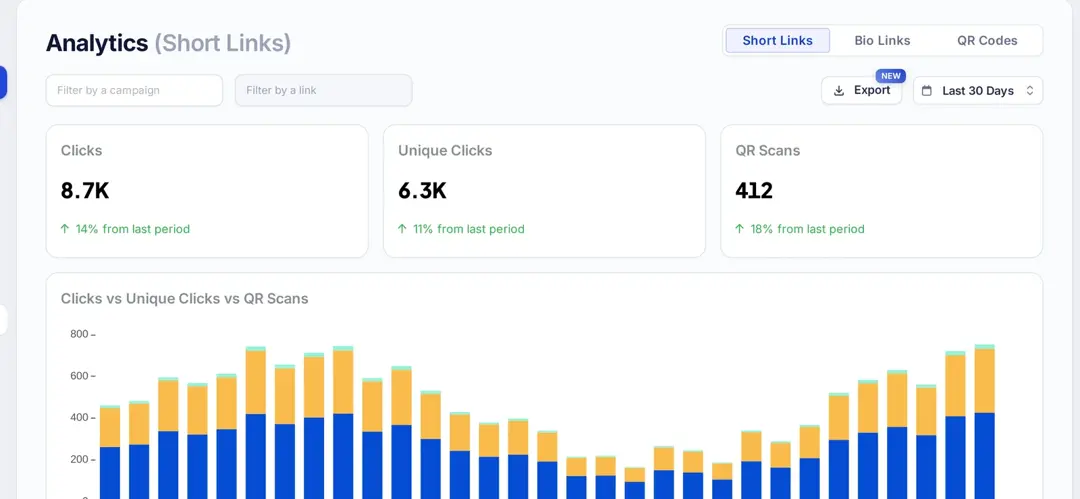Image resolution: width=1080 pixels, height=499 pixels.
Task: Click the QR Scans 412 value
Action: click(x=754, y=190)
